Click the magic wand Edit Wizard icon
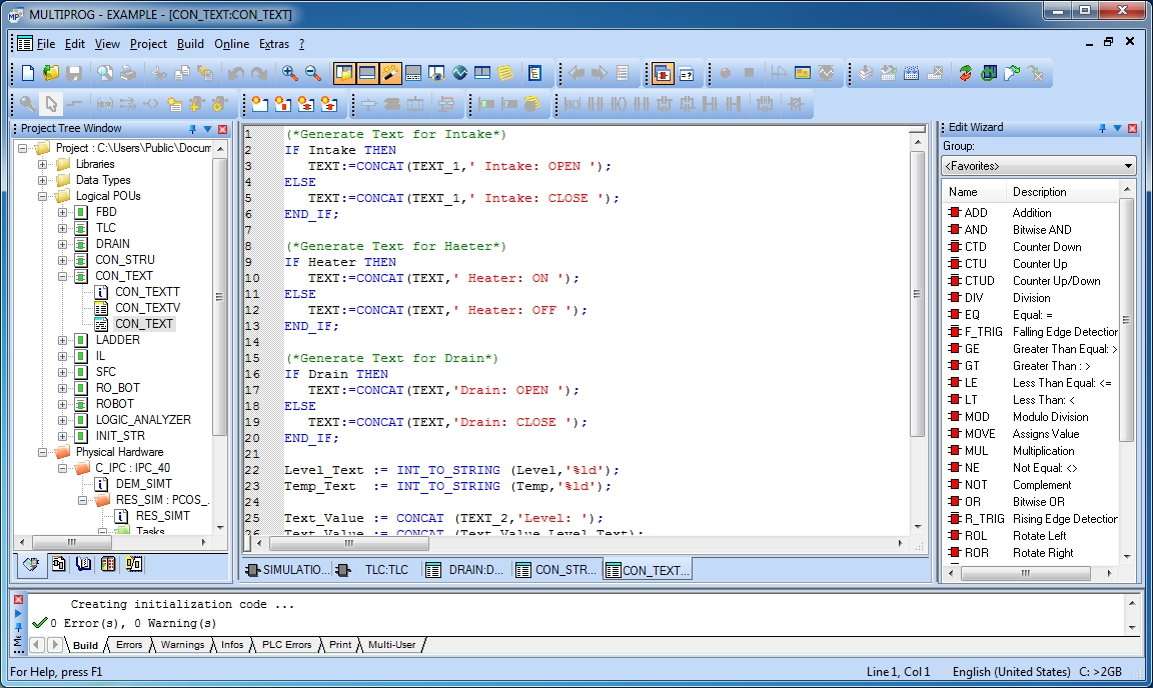The height and width of the screenshot is (688, 1153). pyautogui.click(x=391, y=73)
